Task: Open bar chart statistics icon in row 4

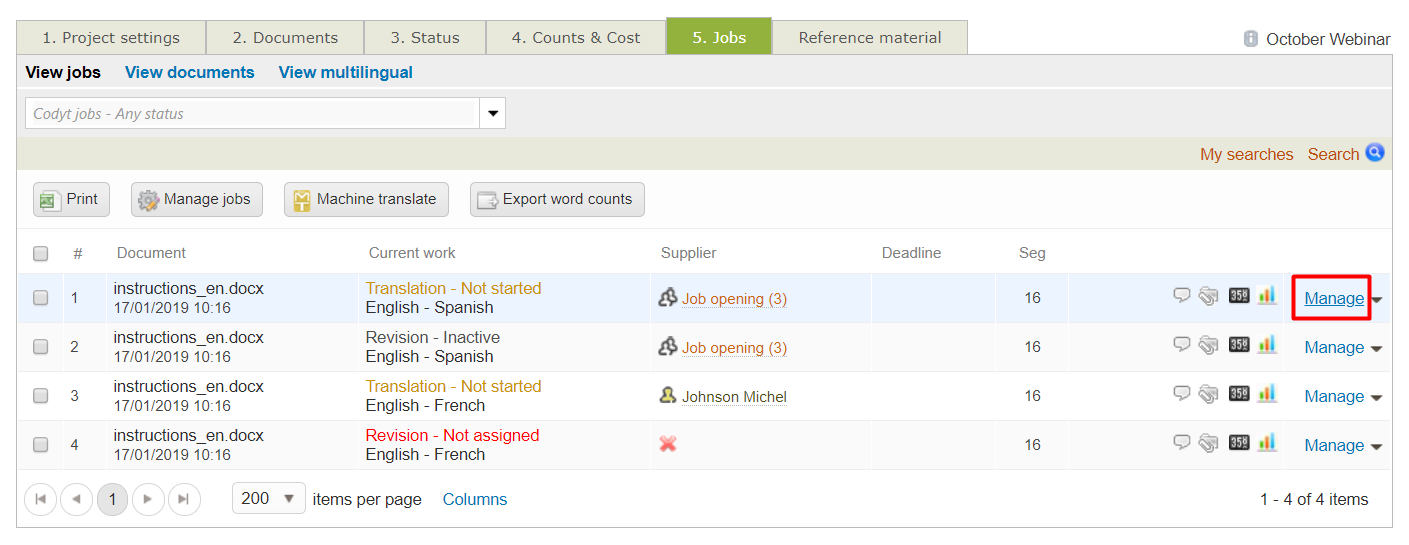Action: (1267, 442)
